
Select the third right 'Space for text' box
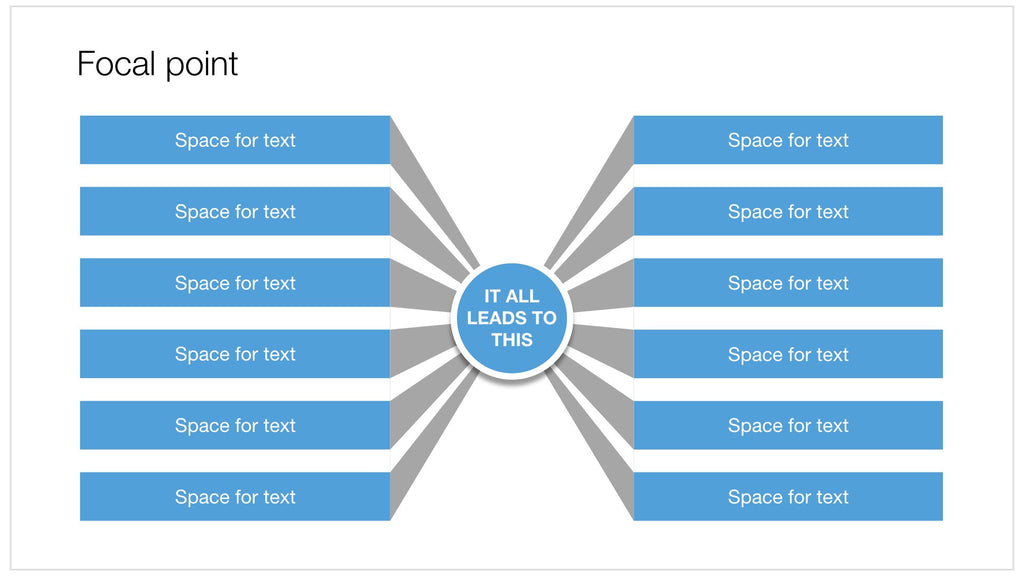click(788, 283)
